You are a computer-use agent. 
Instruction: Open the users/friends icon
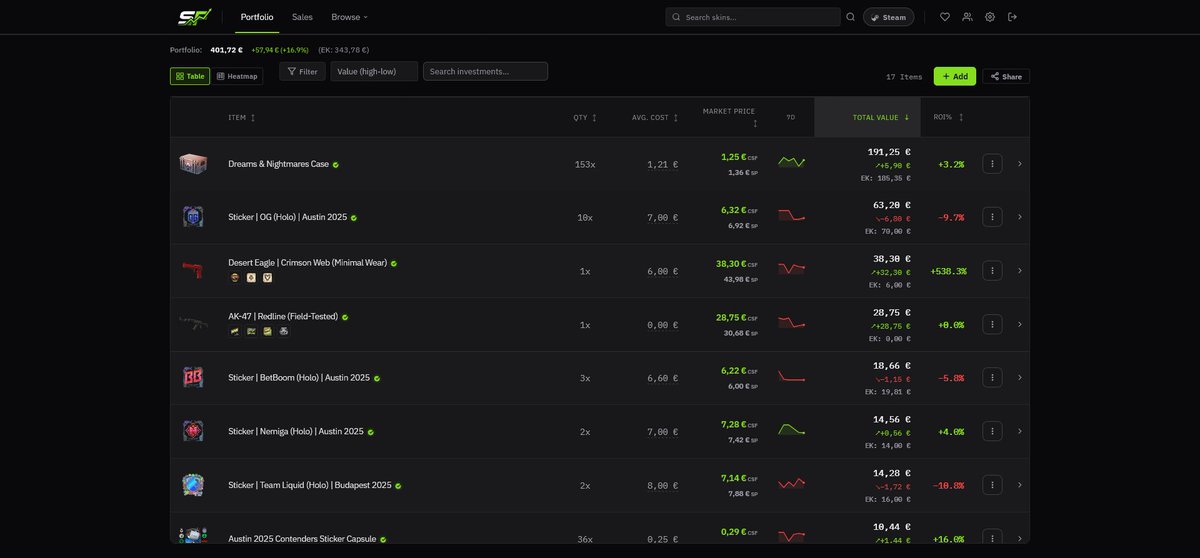(967, 17)
